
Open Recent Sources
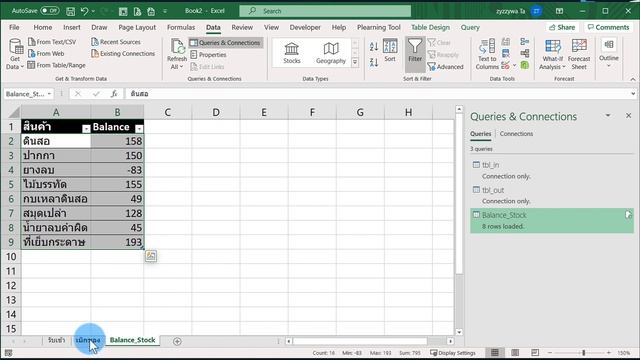pos(116,42)
